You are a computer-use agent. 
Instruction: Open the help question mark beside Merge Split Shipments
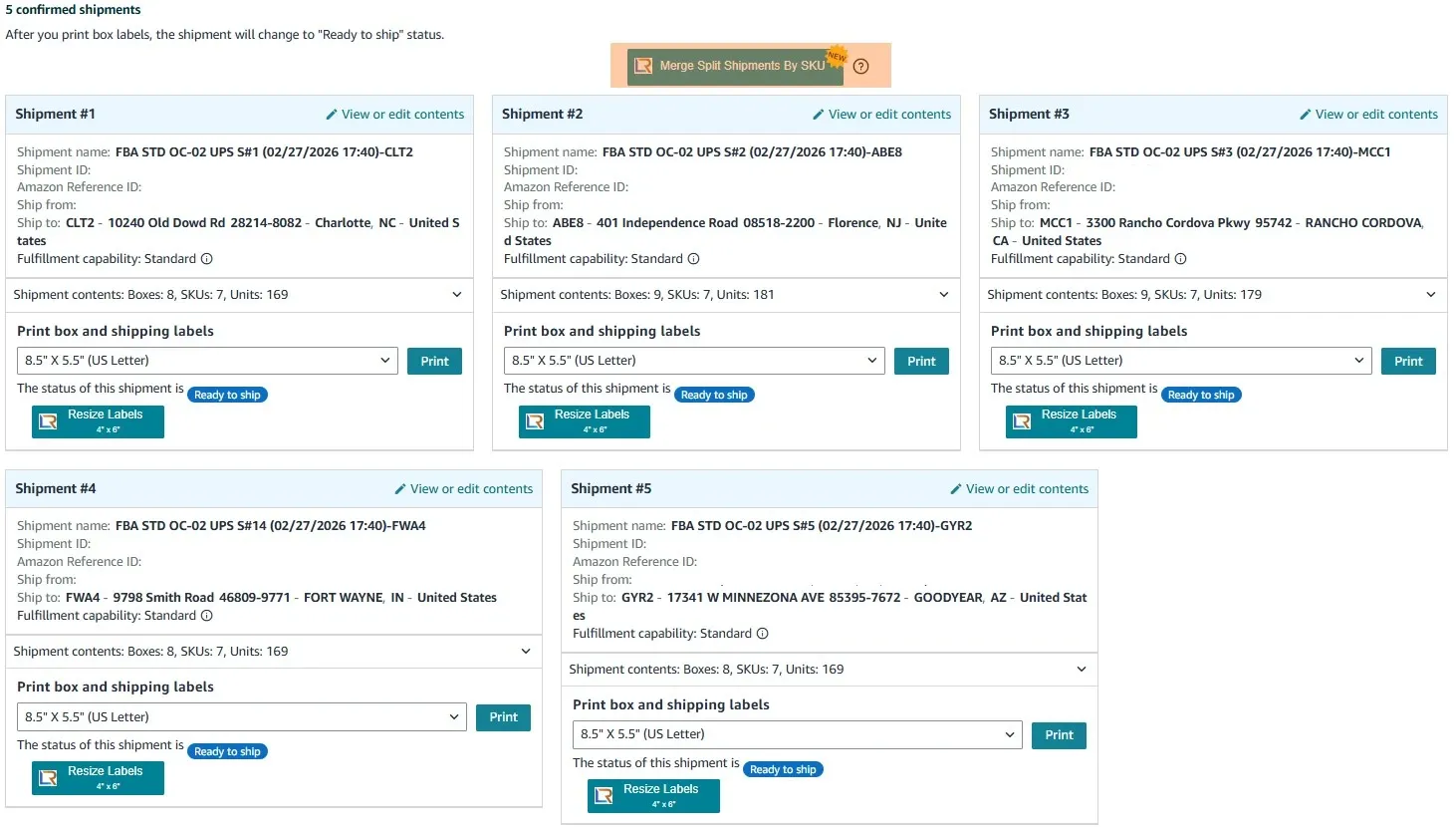(x=861, y=67)
